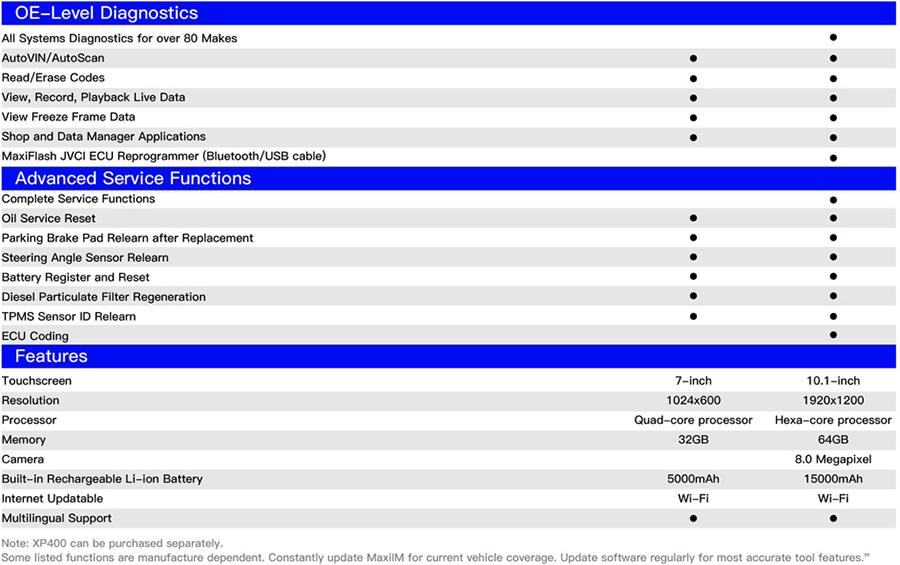Click the Quad-core processor value
900x565 pixels.
[x=693, y=420]
